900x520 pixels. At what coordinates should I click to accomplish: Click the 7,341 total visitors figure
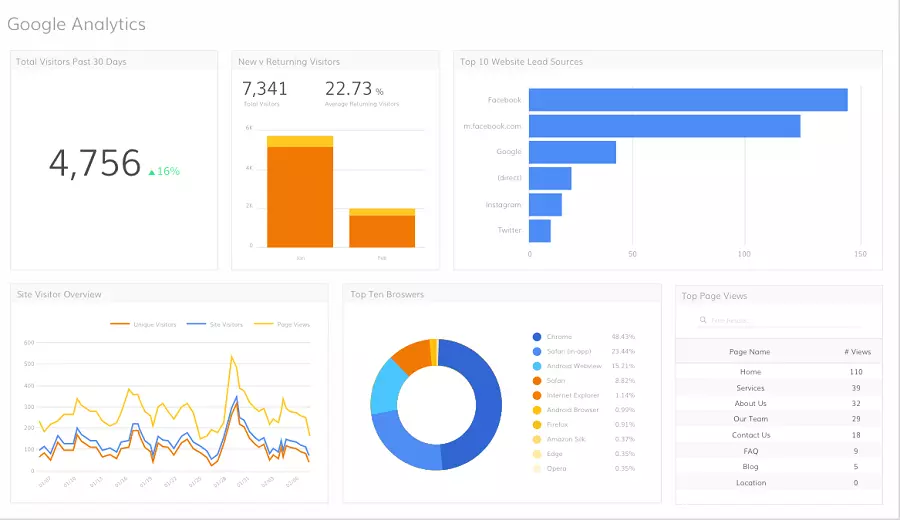pos(265,88)
